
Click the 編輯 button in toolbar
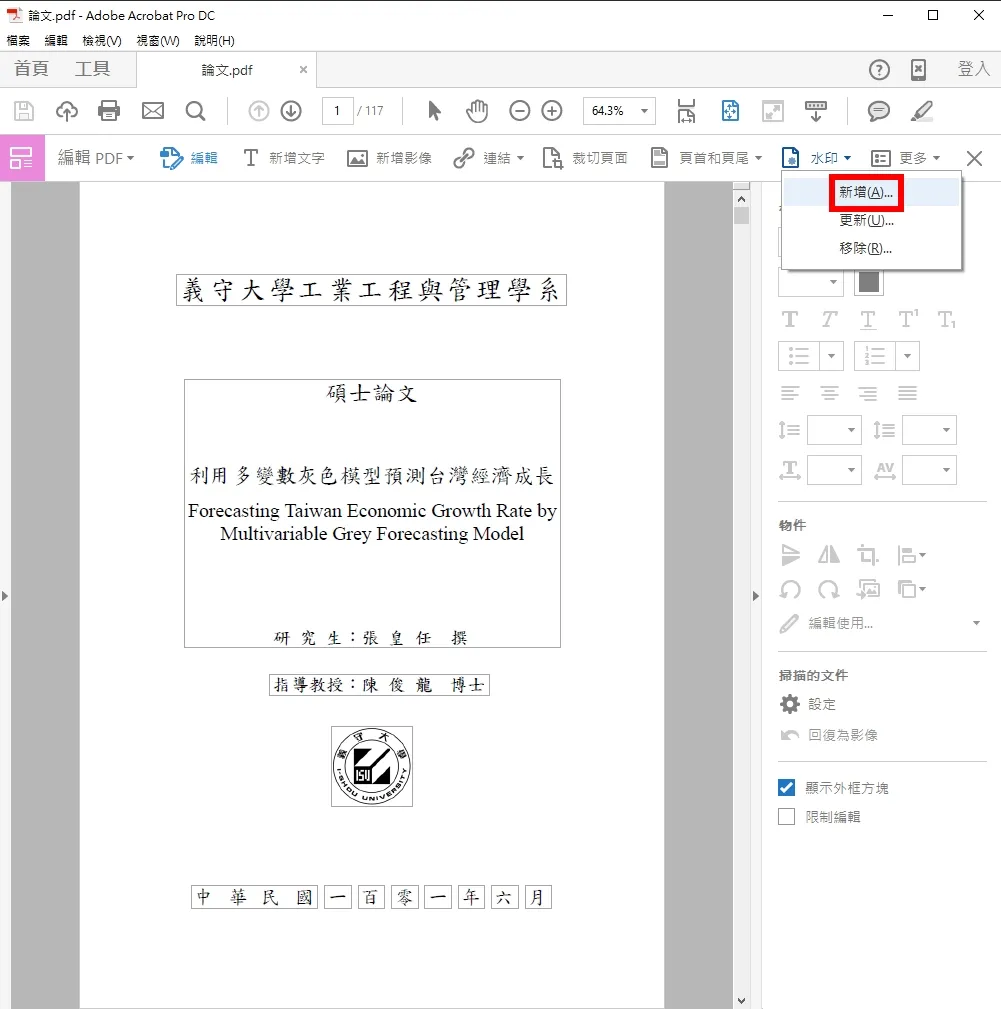[188, 158]
